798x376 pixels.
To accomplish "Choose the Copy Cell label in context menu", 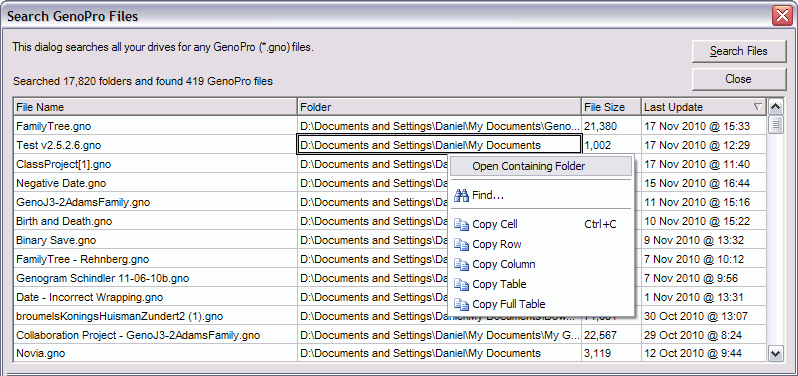I will click(x=495, y=224).
